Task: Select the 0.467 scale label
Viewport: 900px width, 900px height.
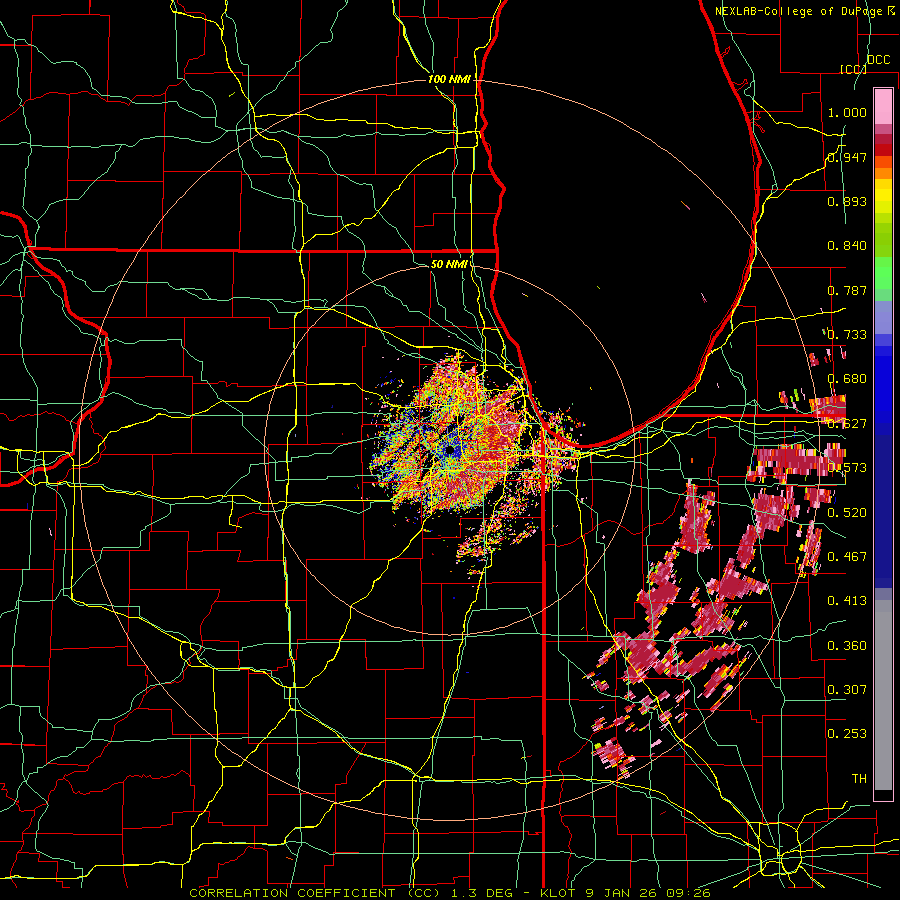Action: (x=847, y=556)
